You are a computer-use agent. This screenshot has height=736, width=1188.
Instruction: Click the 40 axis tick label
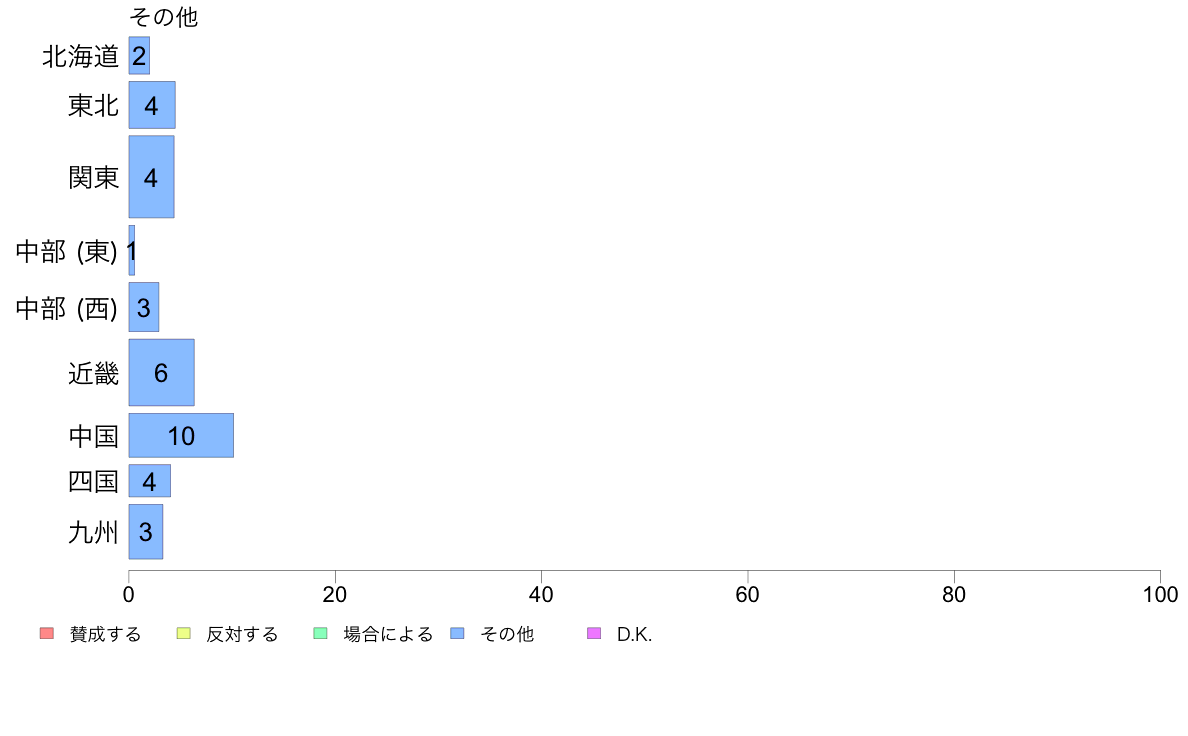pyautogui.click(x=541, y=594)
